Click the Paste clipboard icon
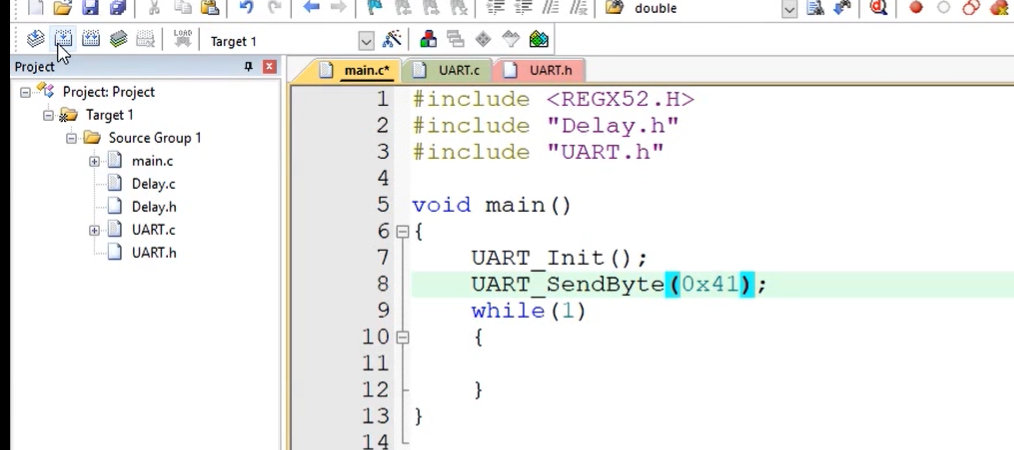 click(x=209, y=7)
